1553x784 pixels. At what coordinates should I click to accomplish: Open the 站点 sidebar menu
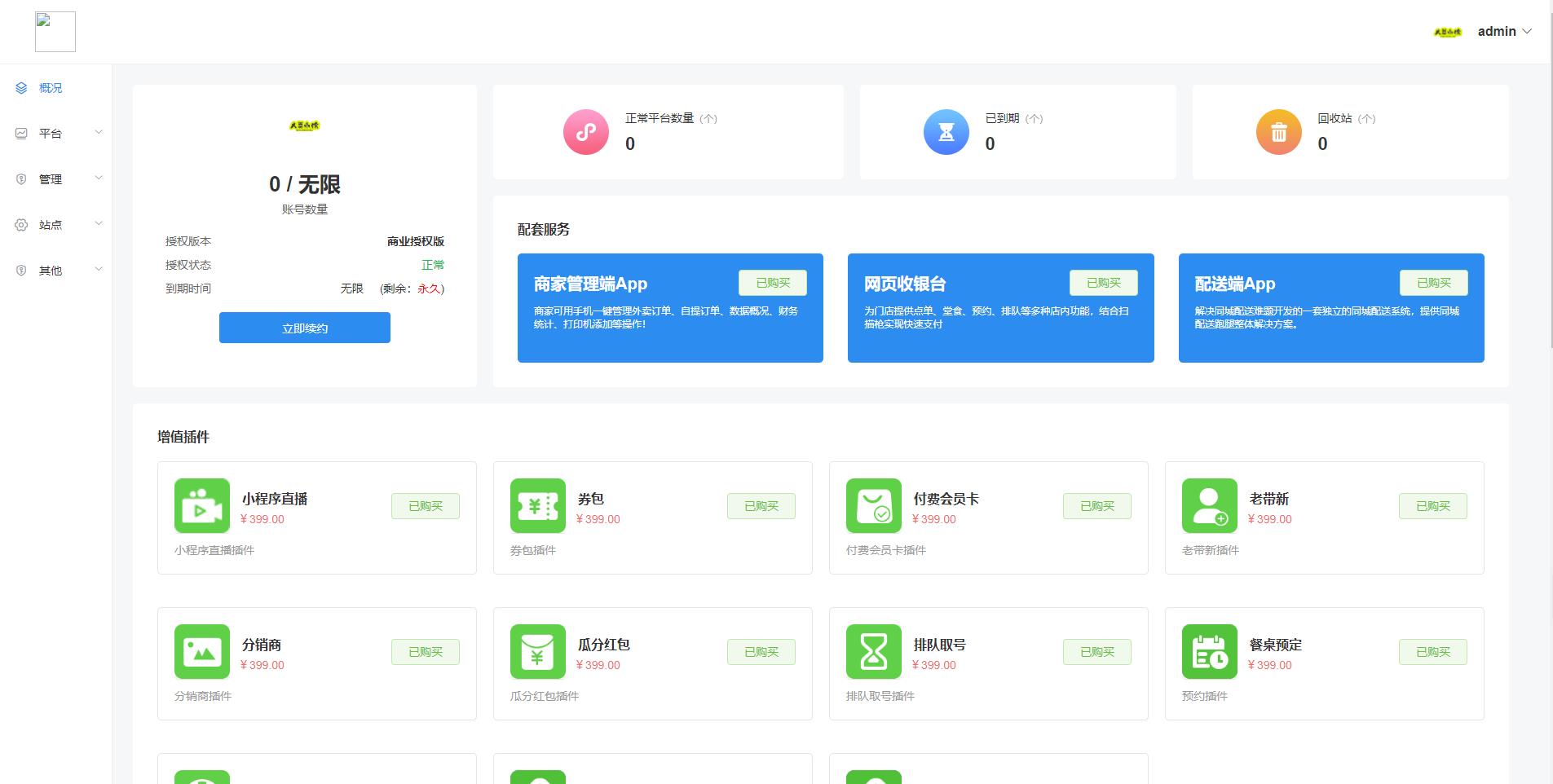(55, 225)
